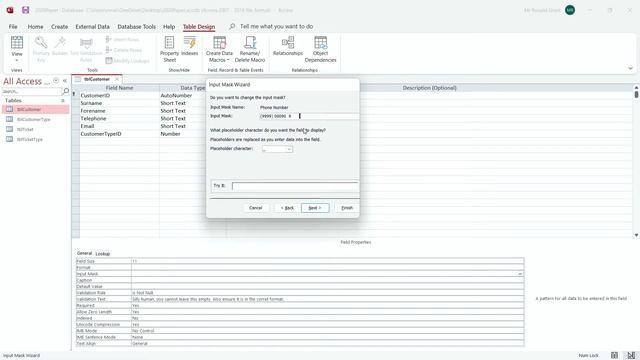
Task: Switch to Design View in status bar
Action: click(631, 355)
